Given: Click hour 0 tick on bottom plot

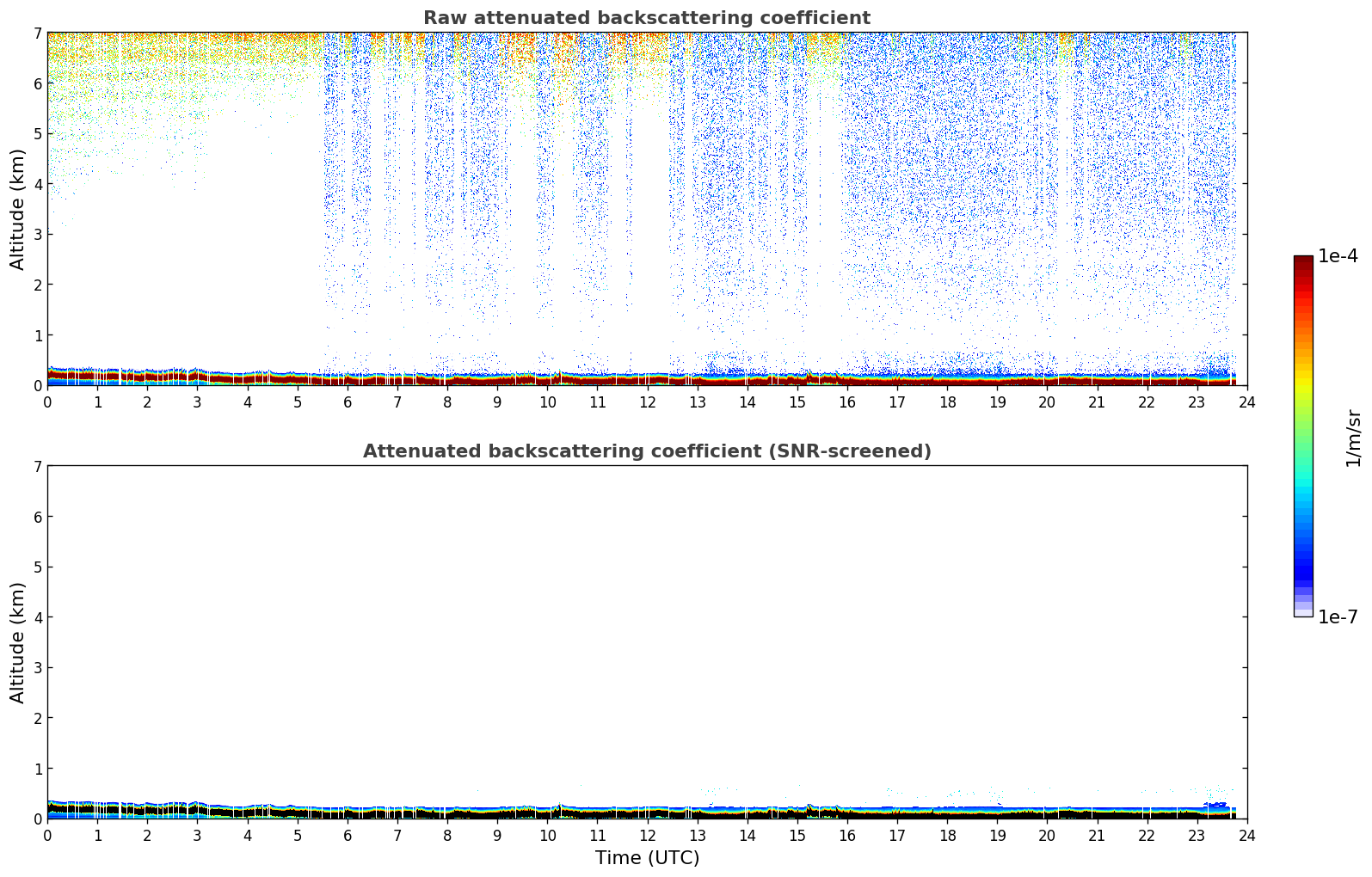Looking at the screenshot, I should 47,835.
